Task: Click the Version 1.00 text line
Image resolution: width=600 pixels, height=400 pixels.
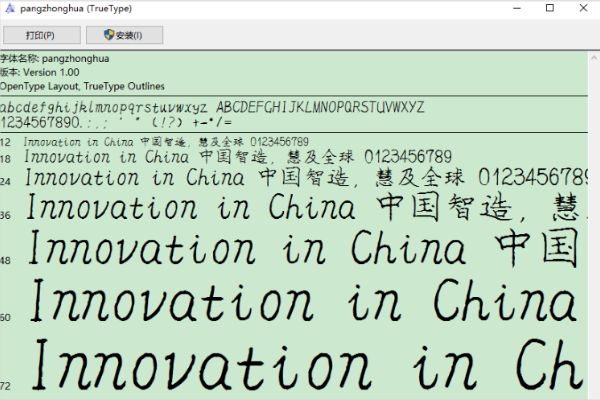Action: click(x=40, y=72)
